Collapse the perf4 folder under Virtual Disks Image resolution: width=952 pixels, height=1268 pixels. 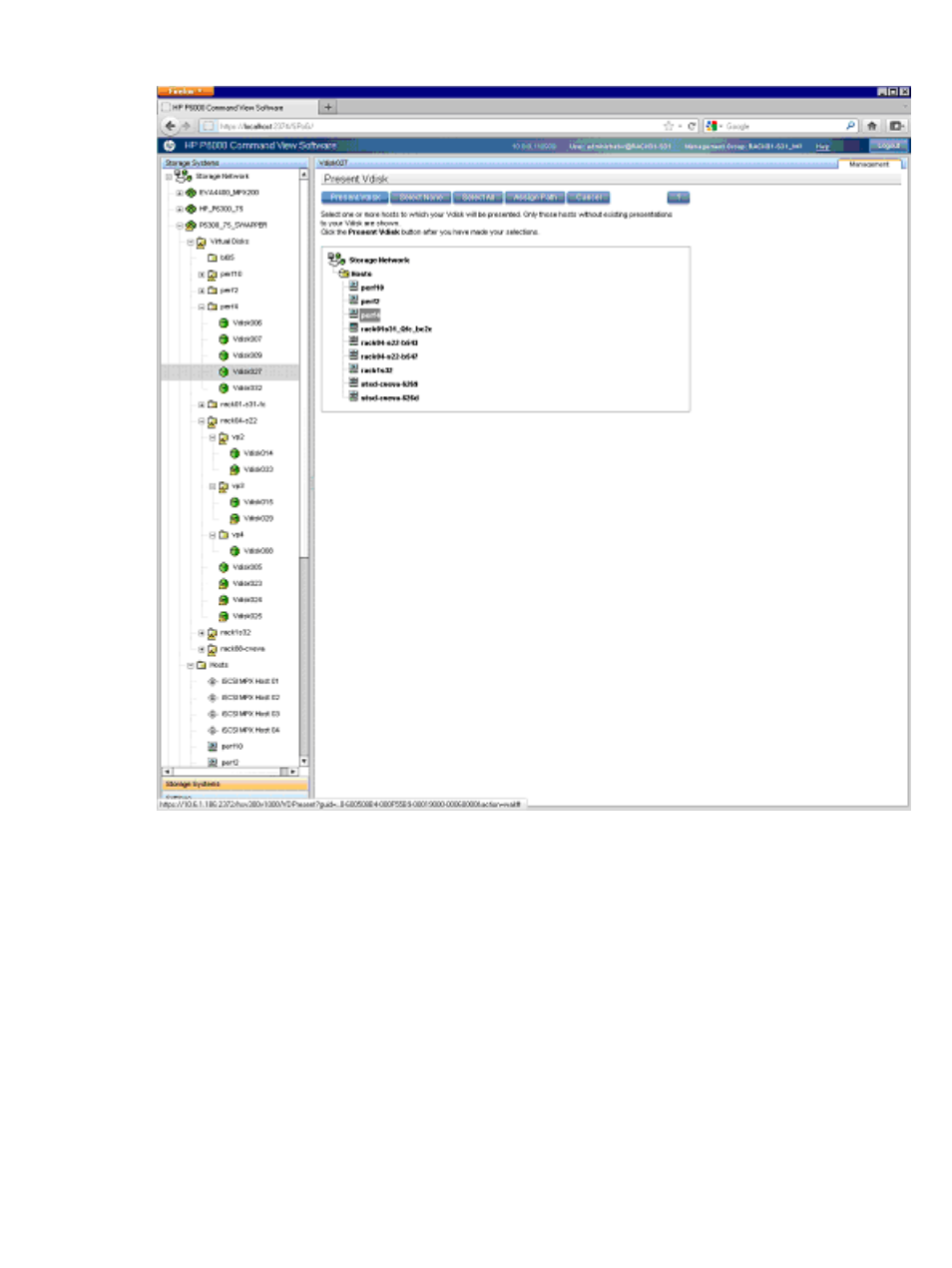(202, 307)
